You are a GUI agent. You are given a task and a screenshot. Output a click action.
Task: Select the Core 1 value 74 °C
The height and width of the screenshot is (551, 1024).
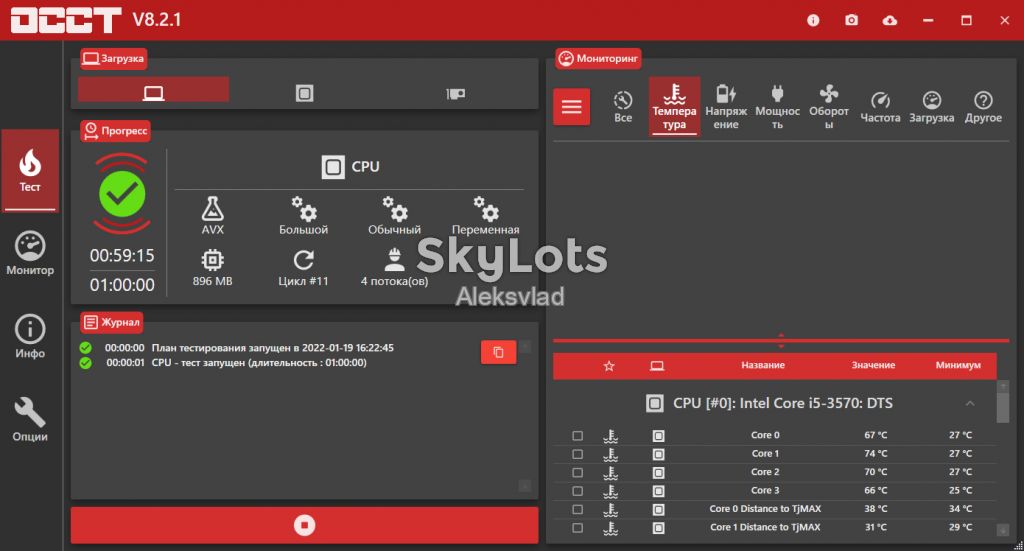(875, 453)
